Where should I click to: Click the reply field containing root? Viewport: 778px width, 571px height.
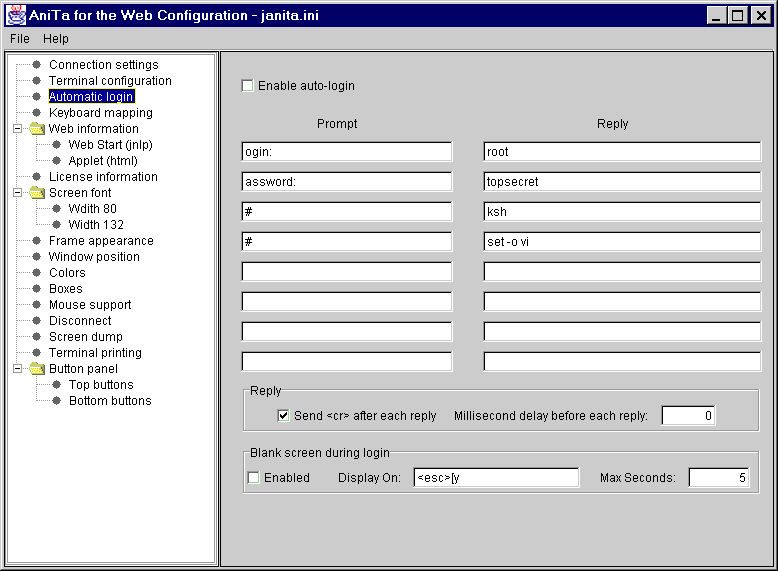pyautogui.click(x=622, y=152)
